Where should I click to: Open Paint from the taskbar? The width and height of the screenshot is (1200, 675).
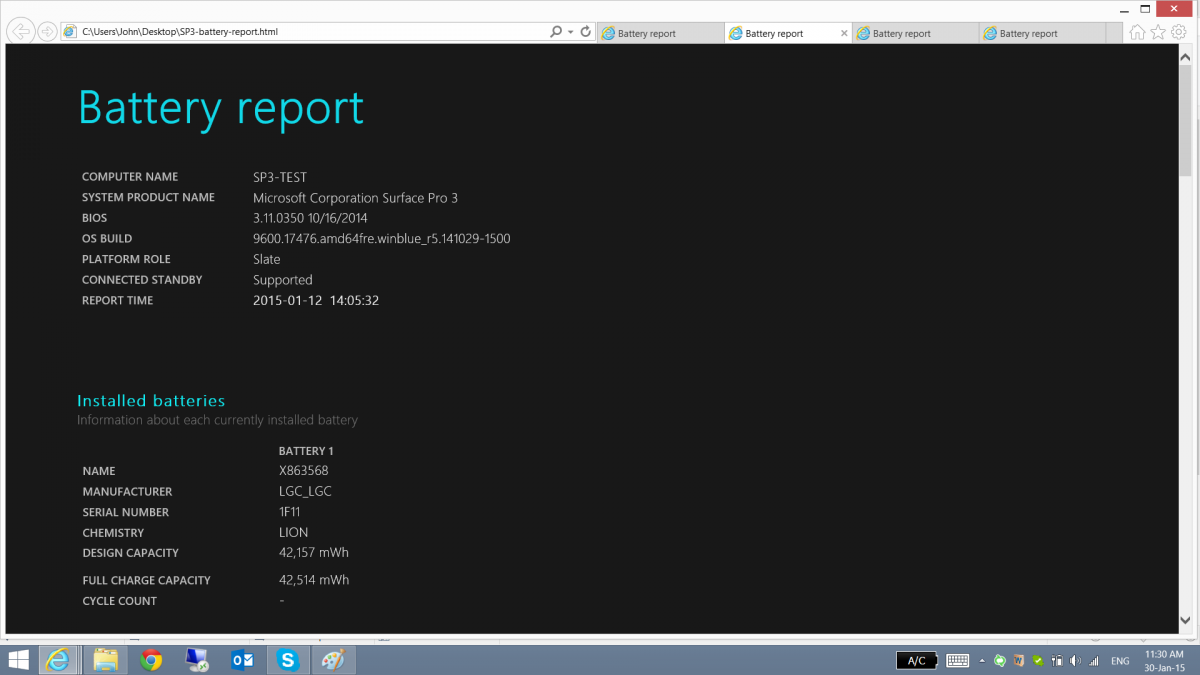coord(333,660)
